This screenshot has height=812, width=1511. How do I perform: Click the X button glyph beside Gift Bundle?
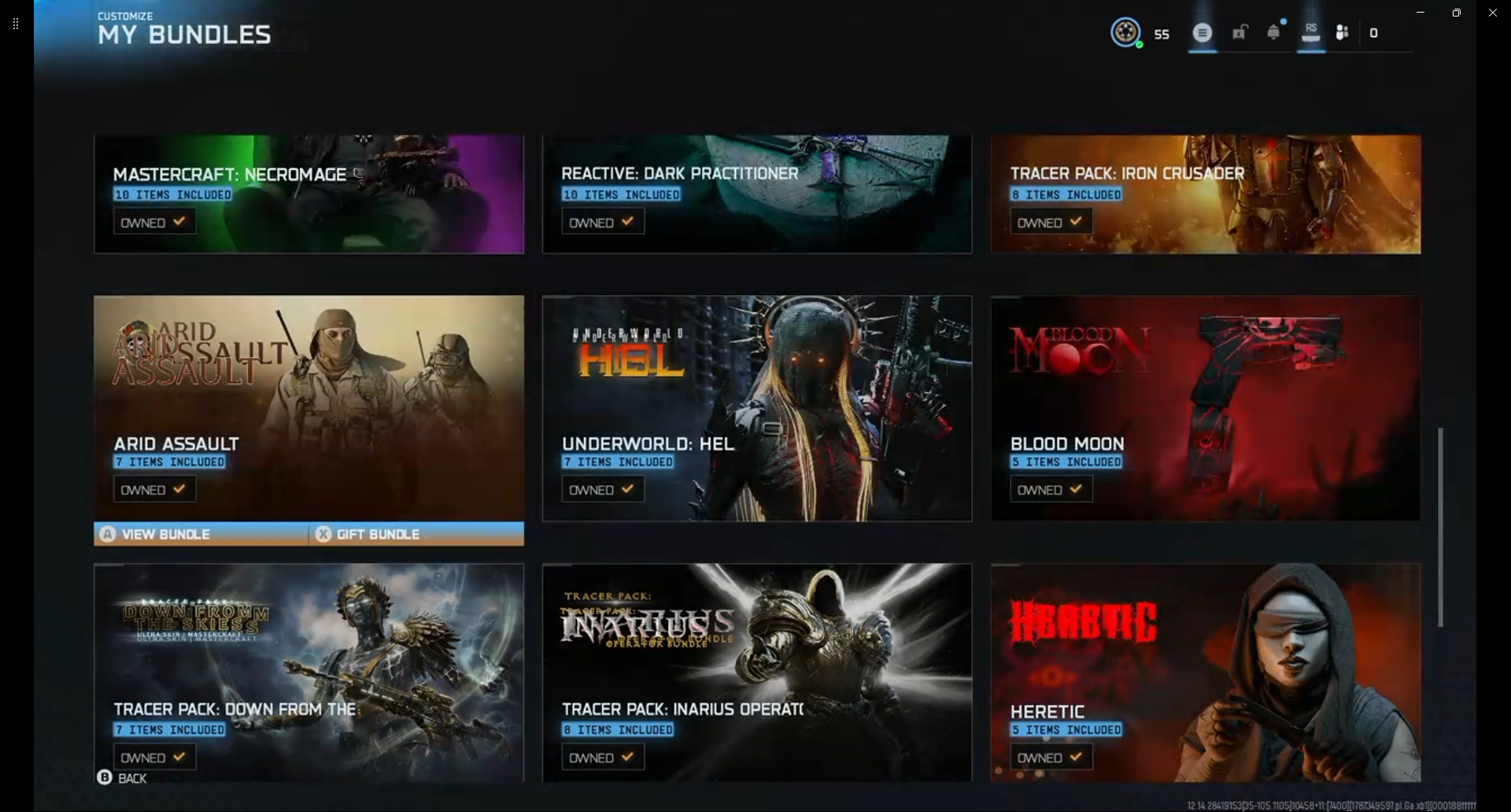[323, 534]
